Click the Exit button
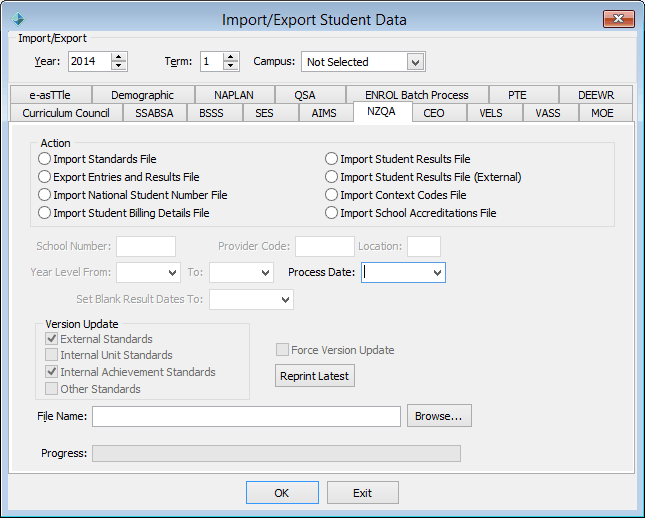Screen dimensions: 645x518 click(x=363, y=492)
